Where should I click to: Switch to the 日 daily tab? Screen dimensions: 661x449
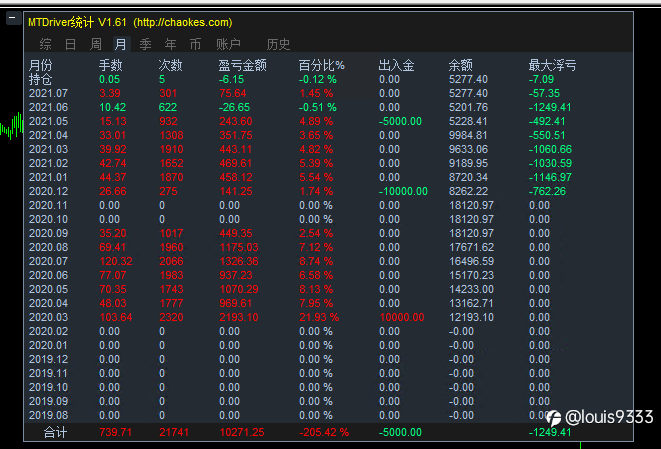[70, 44]
